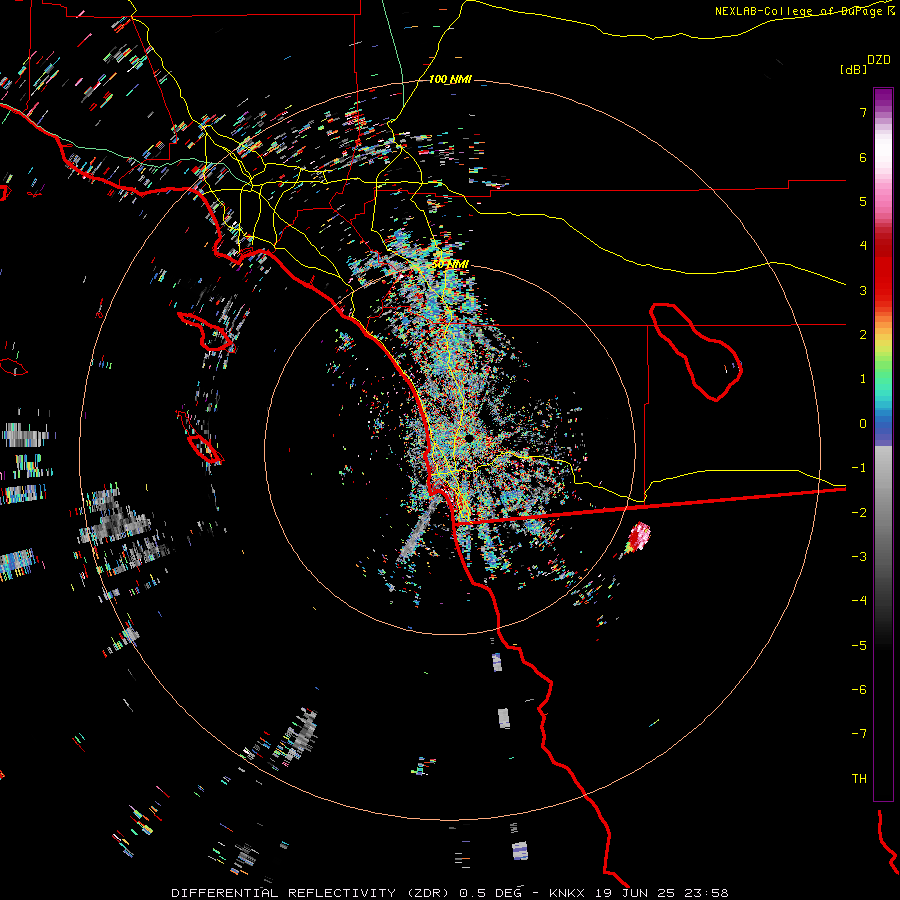The height and width of the screenshot is (900, 900).
Task: Click the DZD legend title
Action: click(x=879, y=60)
